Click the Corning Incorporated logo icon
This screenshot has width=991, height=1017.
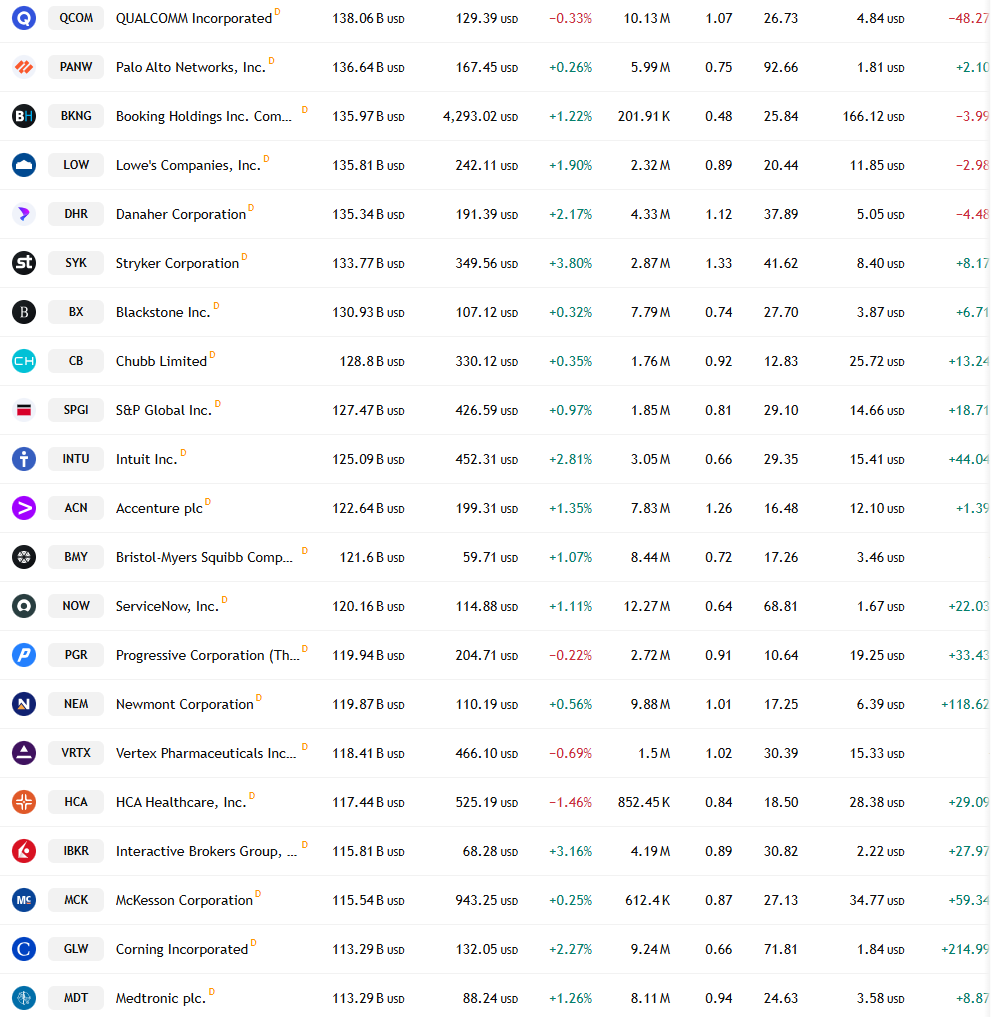click(24, 948)
